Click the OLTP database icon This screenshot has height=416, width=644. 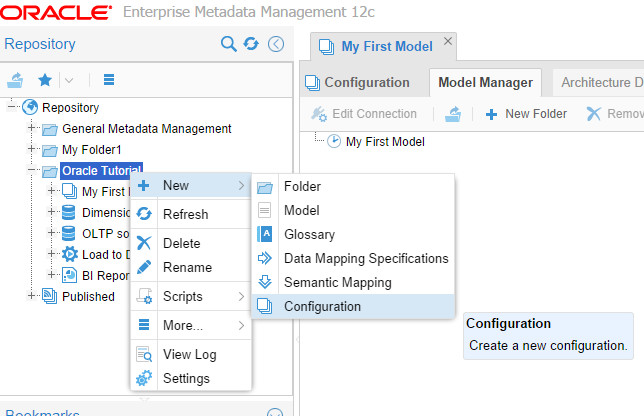(69, 233)
